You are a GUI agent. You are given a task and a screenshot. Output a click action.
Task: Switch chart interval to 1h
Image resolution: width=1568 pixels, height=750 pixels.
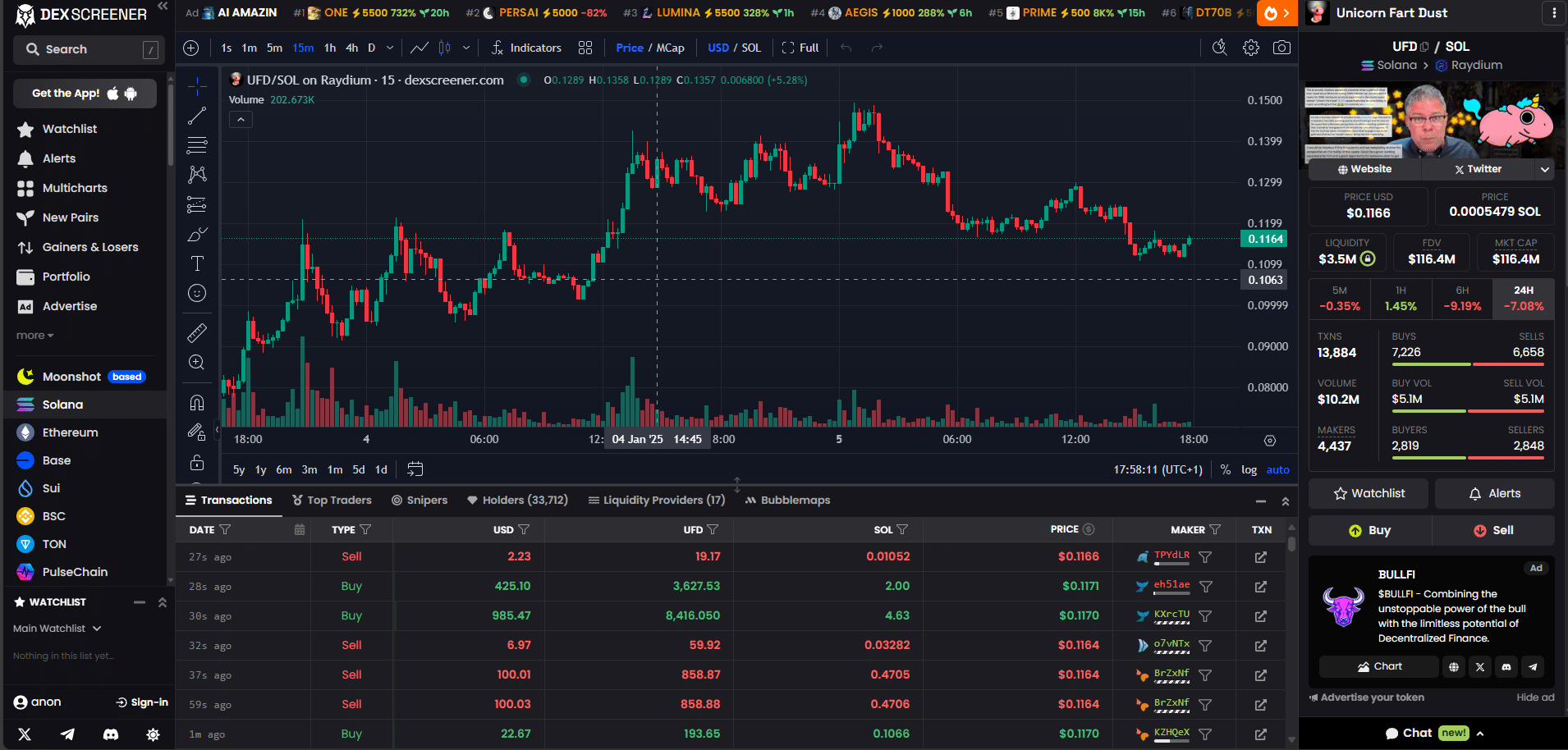pyautogui.click(x=330, y=48)
